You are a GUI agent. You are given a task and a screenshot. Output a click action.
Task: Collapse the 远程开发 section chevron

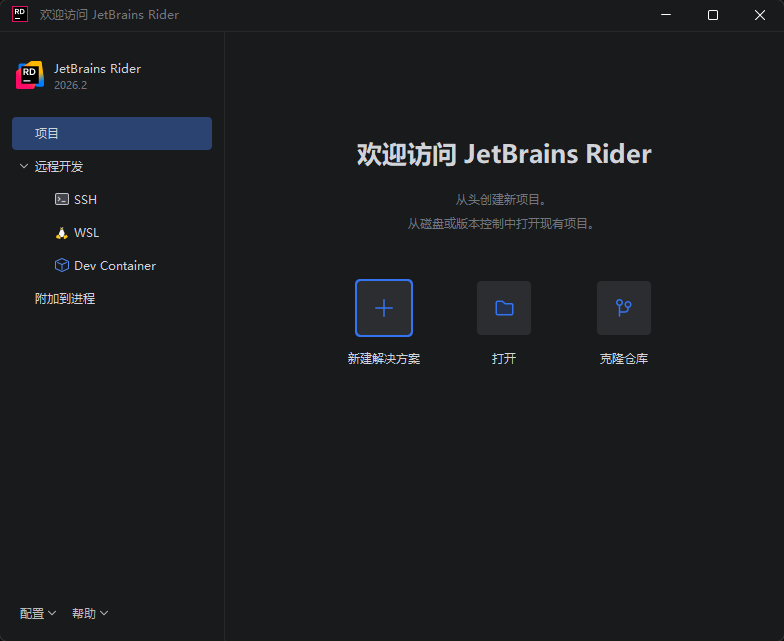coord(24,166)
